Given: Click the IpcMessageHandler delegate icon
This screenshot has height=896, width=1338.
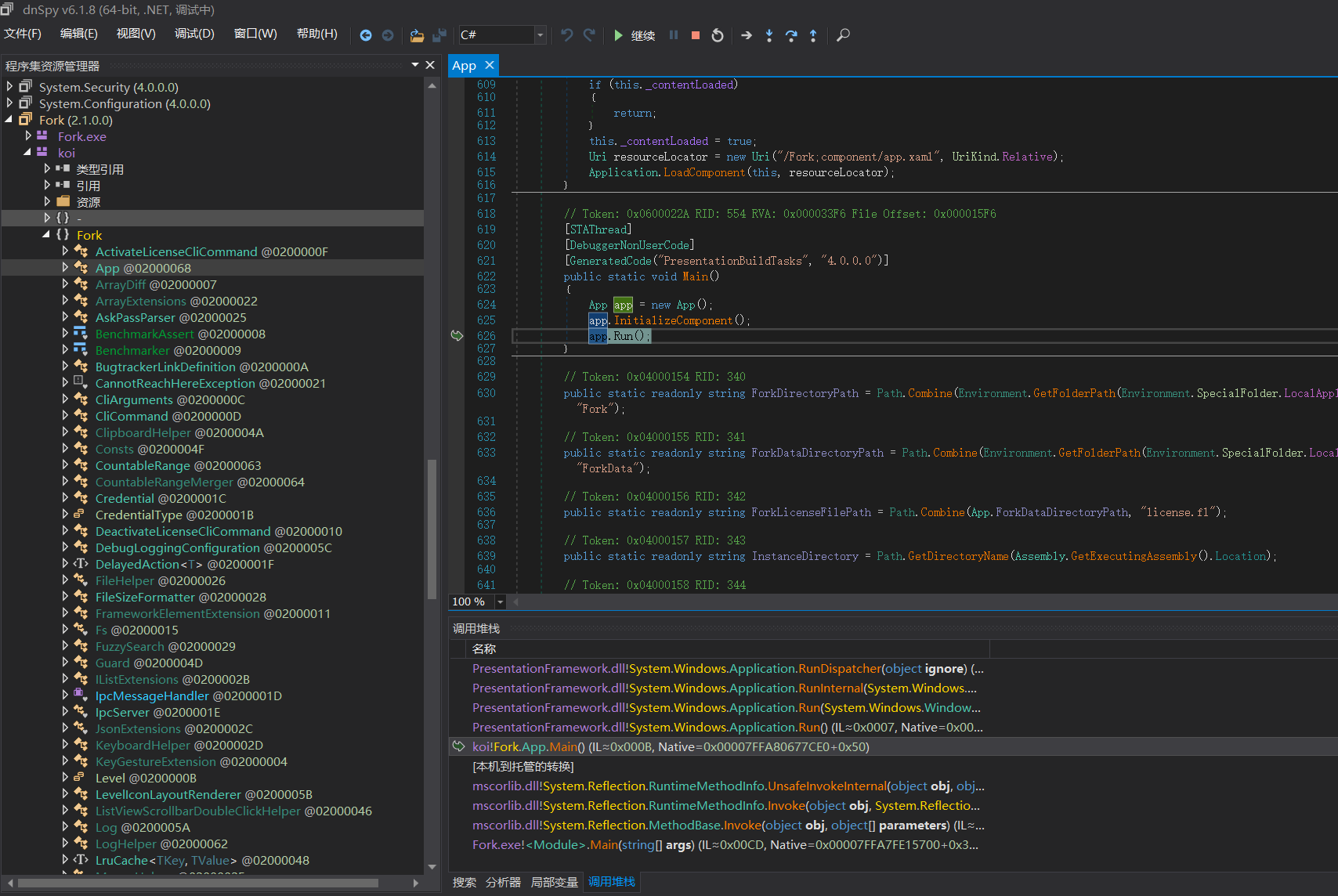Looking at the screenshot, I should click(79, 695).
